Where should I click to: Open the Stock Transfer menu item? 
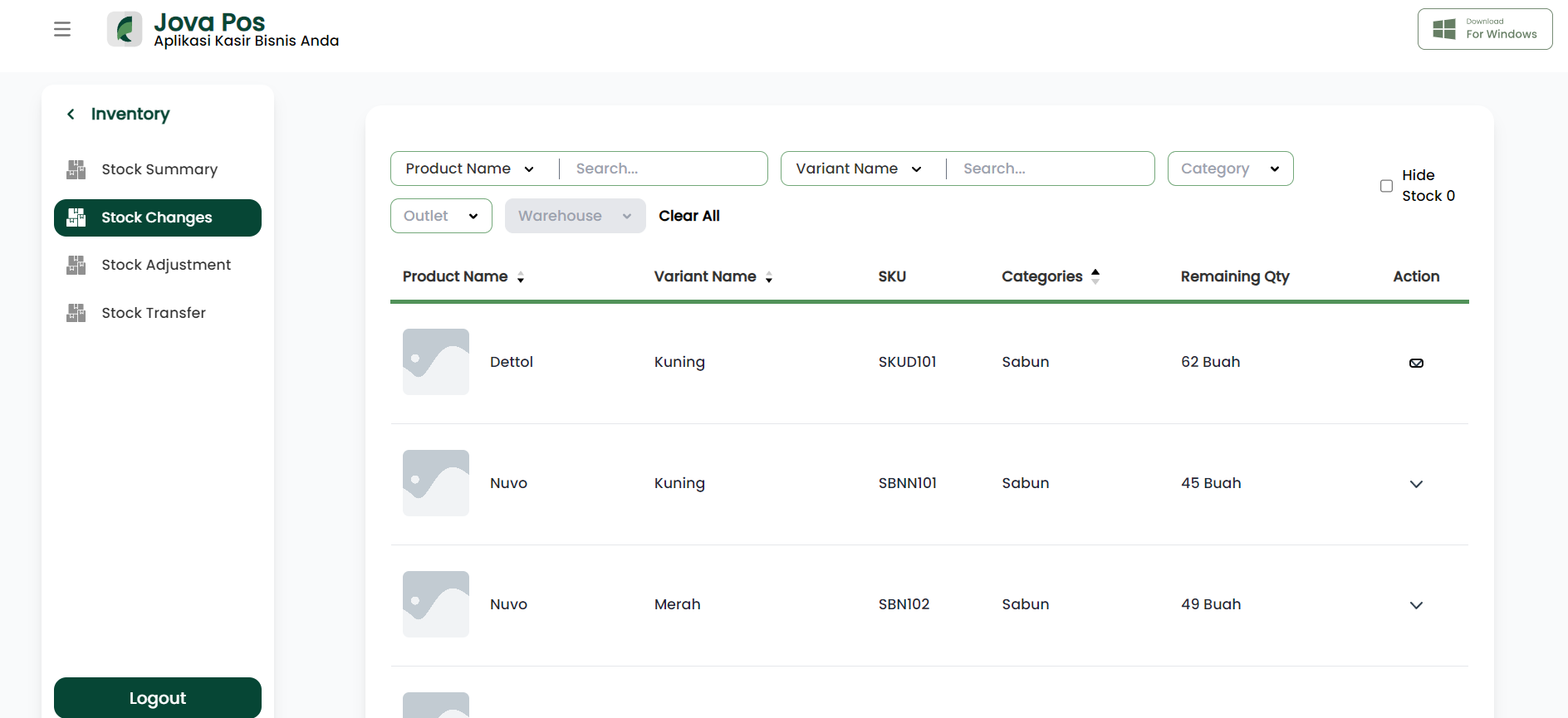pyautogui.click(x=158, y=313)
